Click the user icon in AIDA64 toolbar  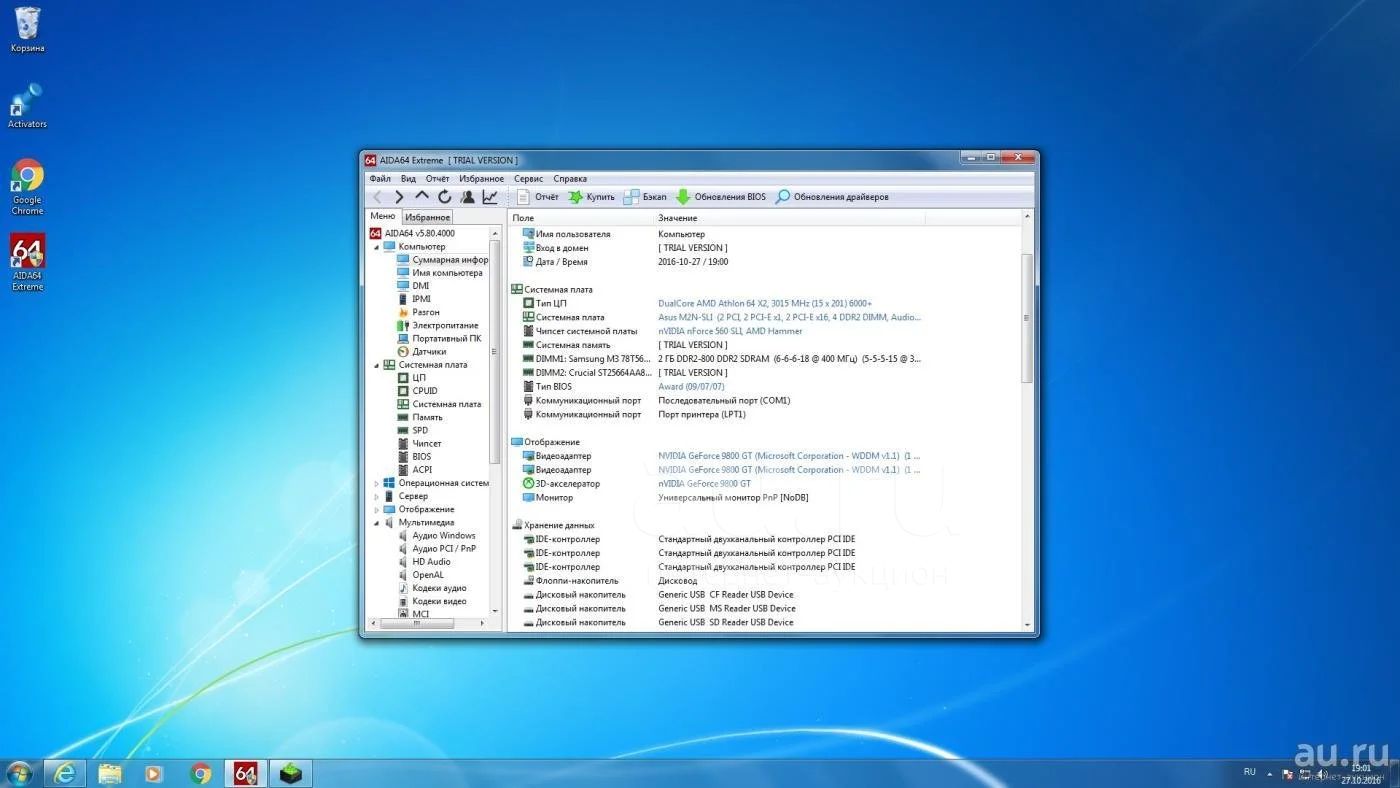pyautogui.click(x=467, y=197)
